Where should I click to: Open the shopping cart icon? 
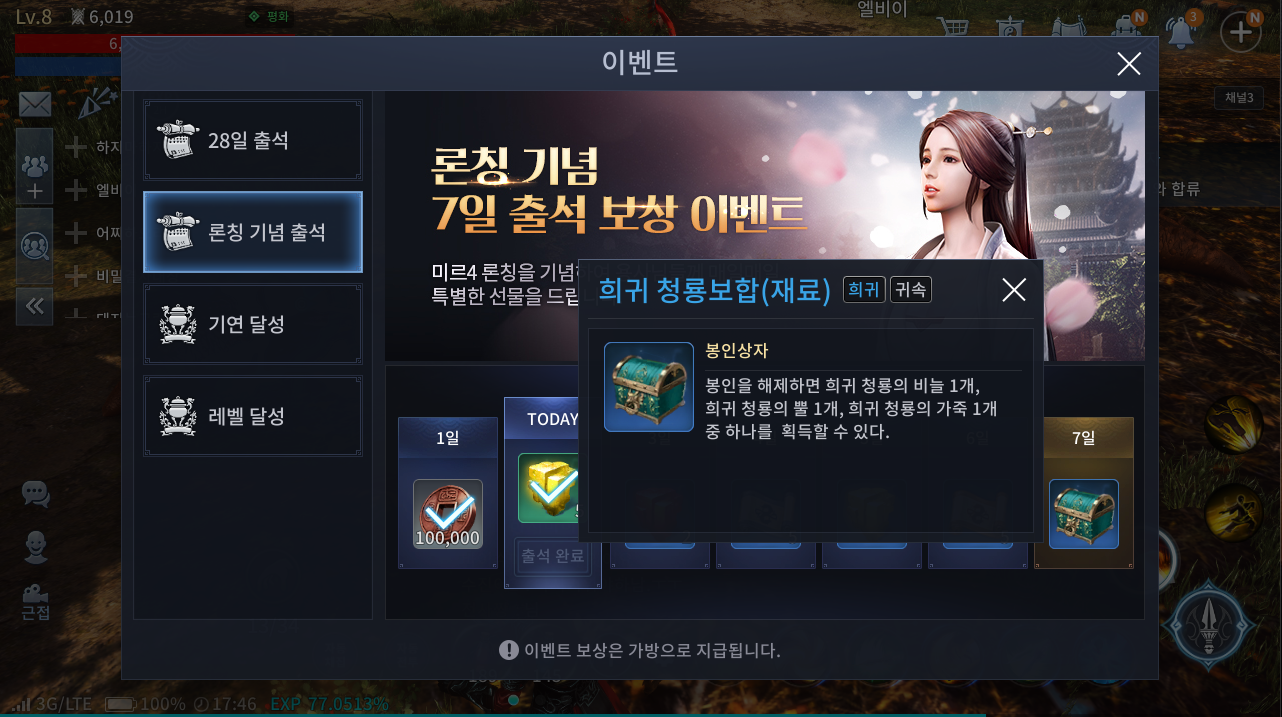[957, 32]
